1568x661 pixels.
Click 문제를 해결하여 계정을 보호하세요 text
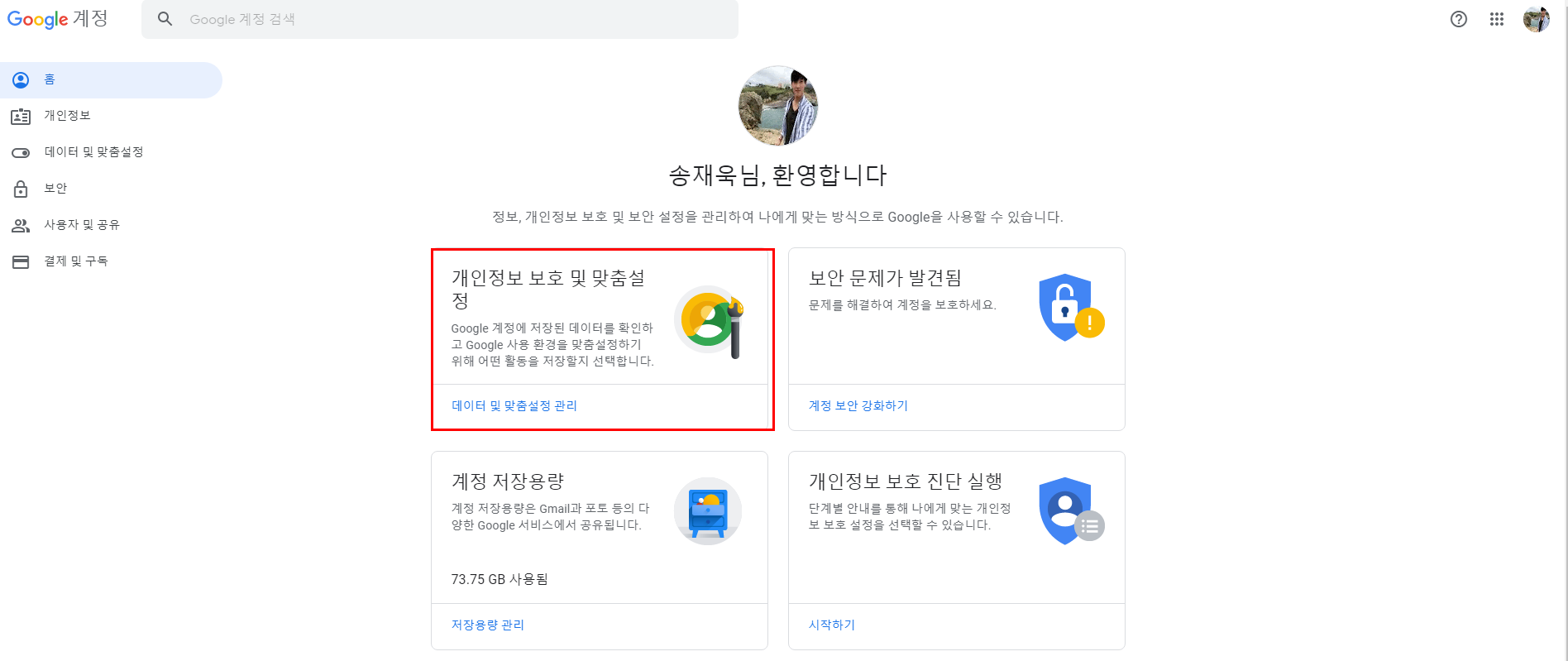902,304
